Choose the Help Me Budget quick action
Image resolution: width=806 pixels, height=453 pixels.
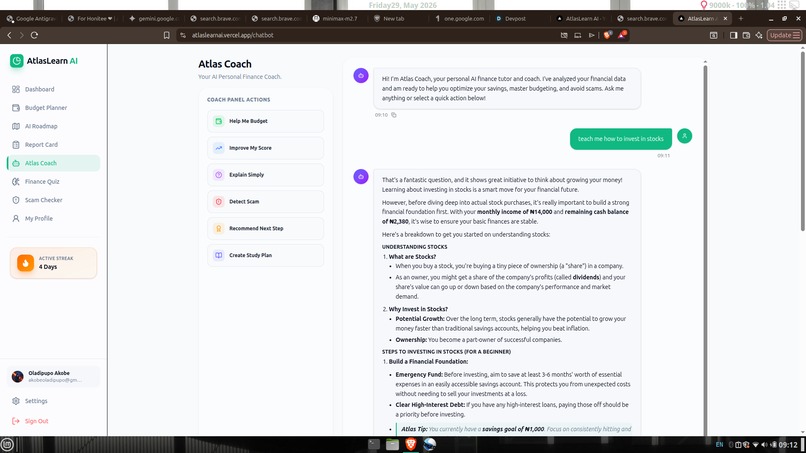265,121
